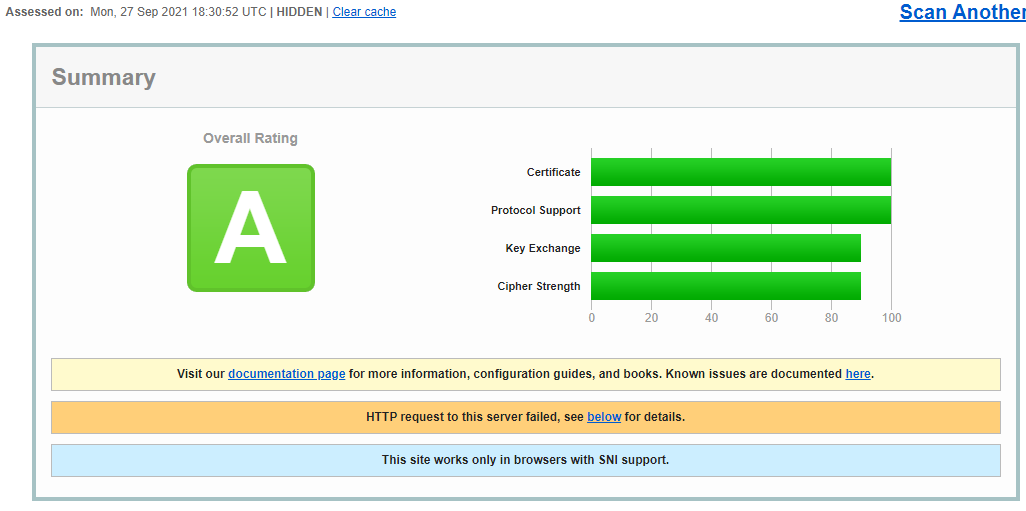Click the Cipher Strength label
The height and width of the screenshot is (511, 1026).
539,286
